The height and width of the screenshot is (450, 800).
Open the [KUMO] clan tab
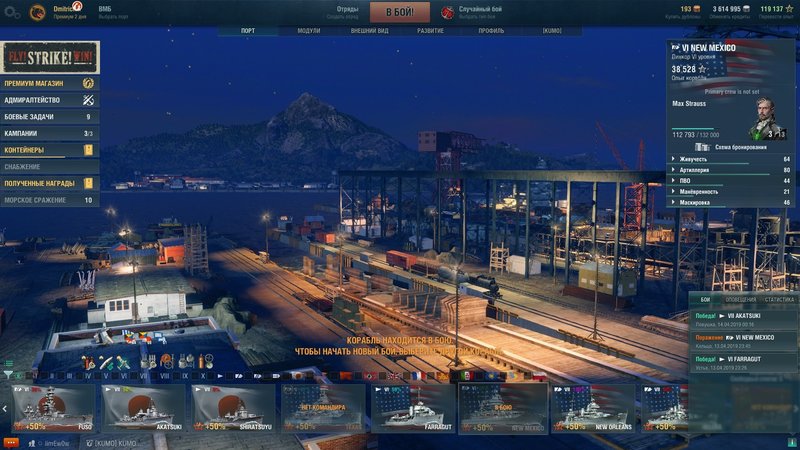(x=552, y=31)
